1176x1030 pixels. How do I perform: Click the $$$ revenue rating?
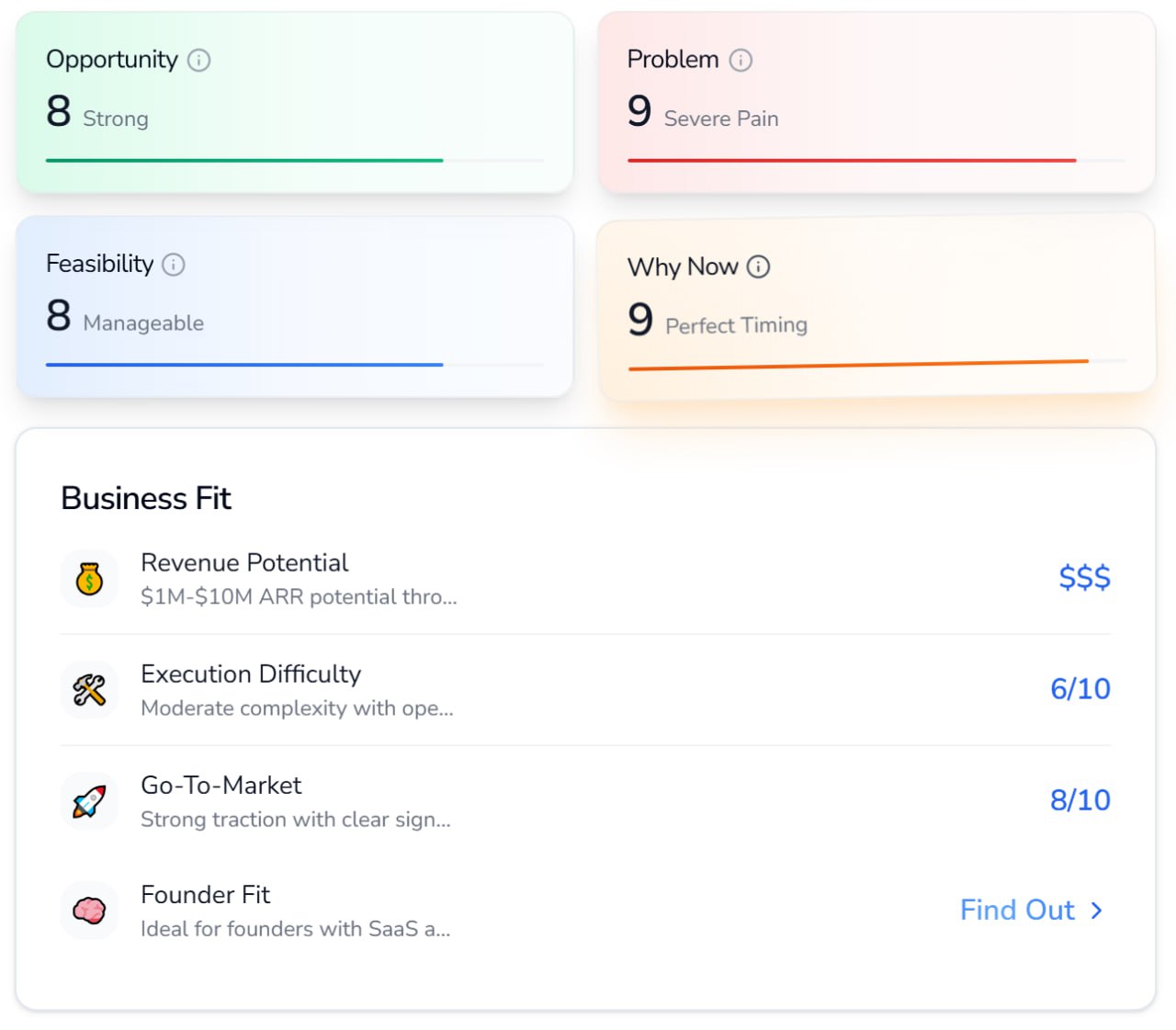pyautogui.click(x=1084, y=577)
